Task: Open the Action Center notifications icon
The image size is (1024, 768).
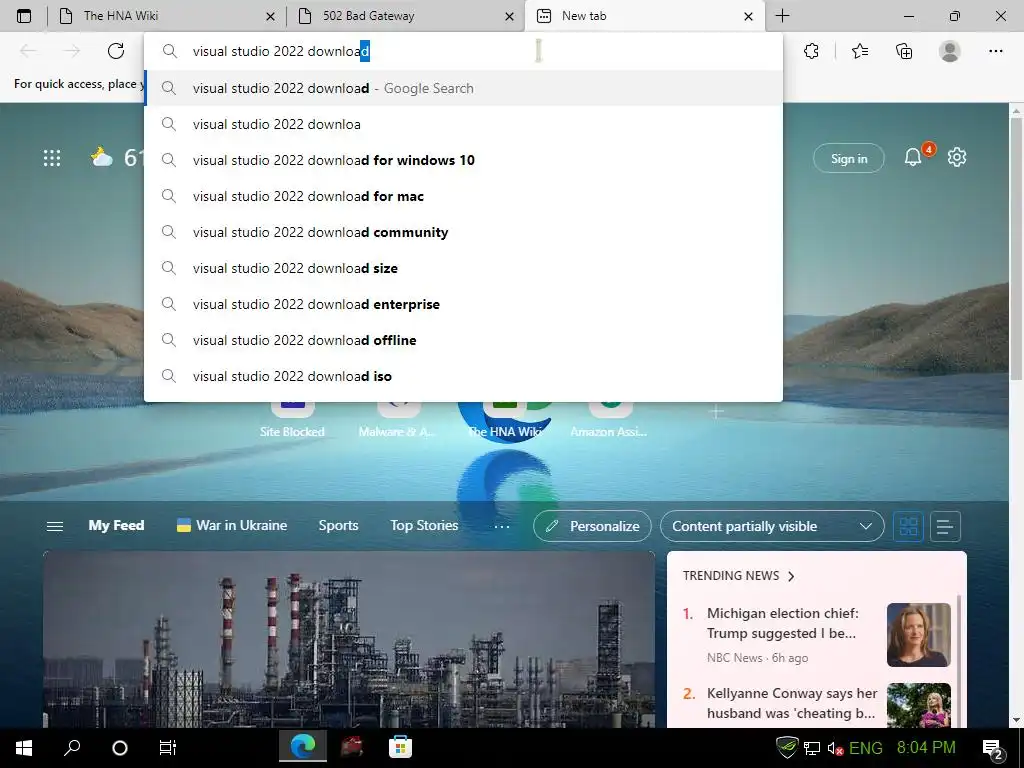Action: (993, 748)
